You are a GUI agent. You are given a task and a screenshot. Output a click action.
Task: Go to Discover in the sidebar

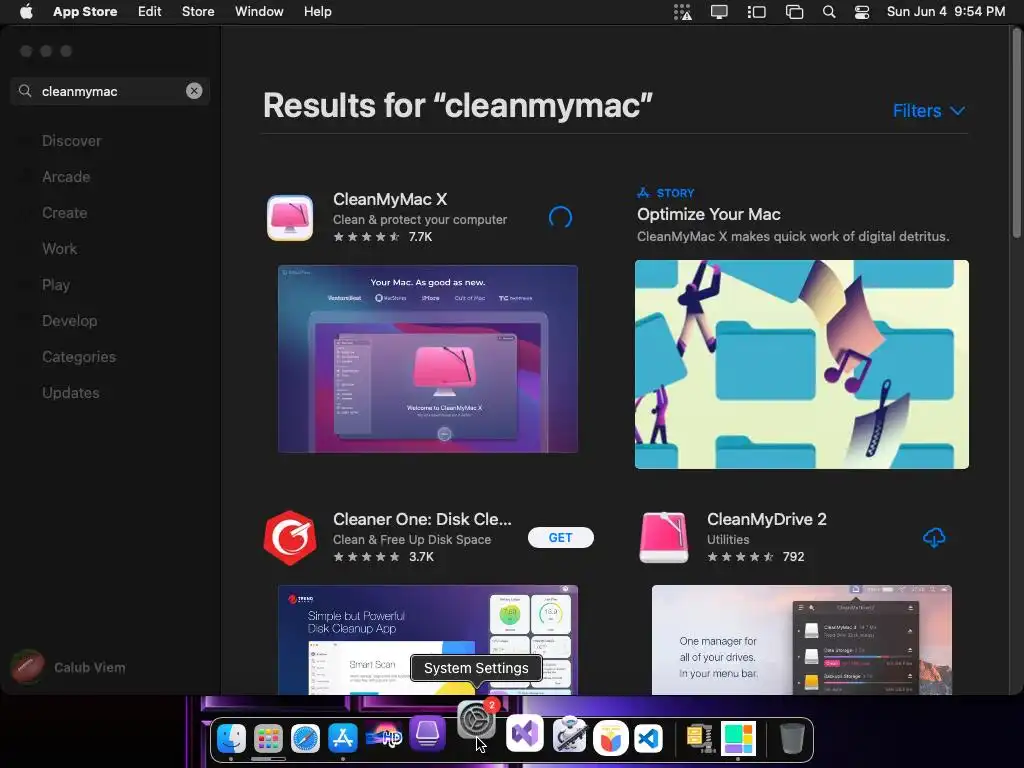(x=71, y=141)
